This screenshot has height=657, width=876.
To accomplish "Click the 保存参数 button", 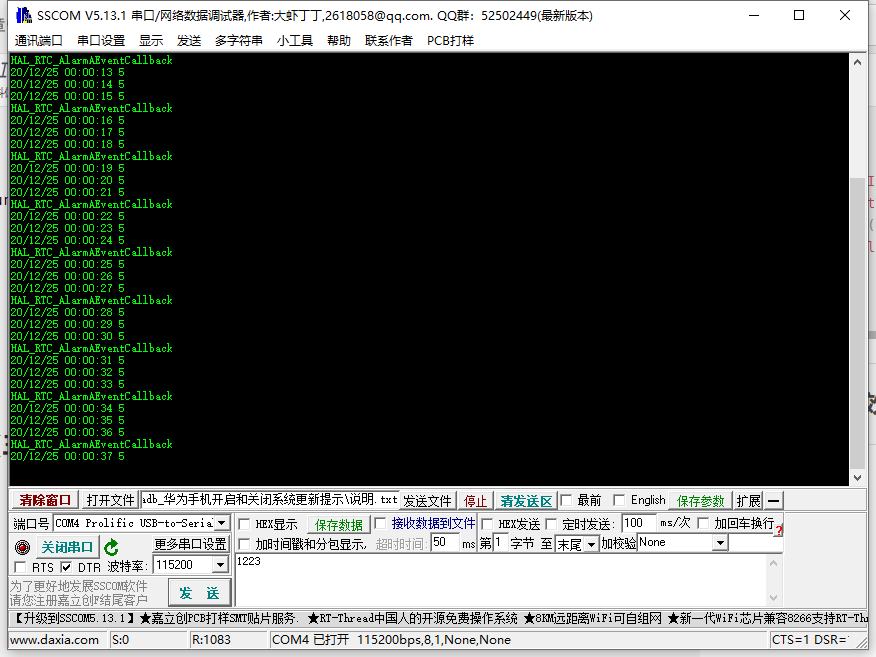I will pyautogui.click(x=701, y=501).
